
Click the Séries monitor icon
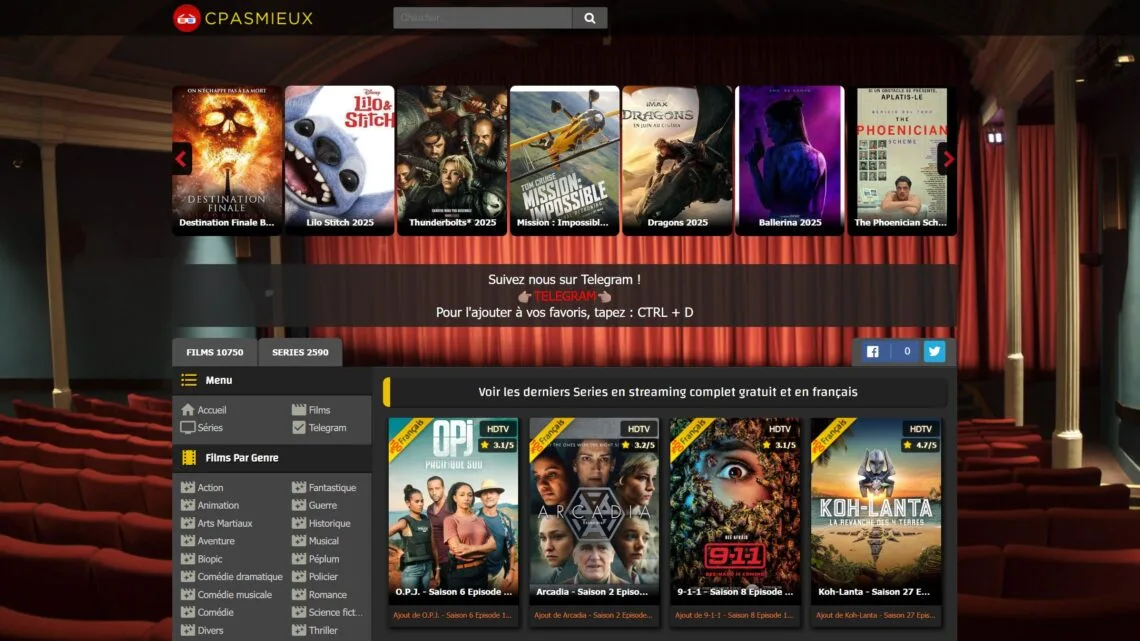click(189, 427)
